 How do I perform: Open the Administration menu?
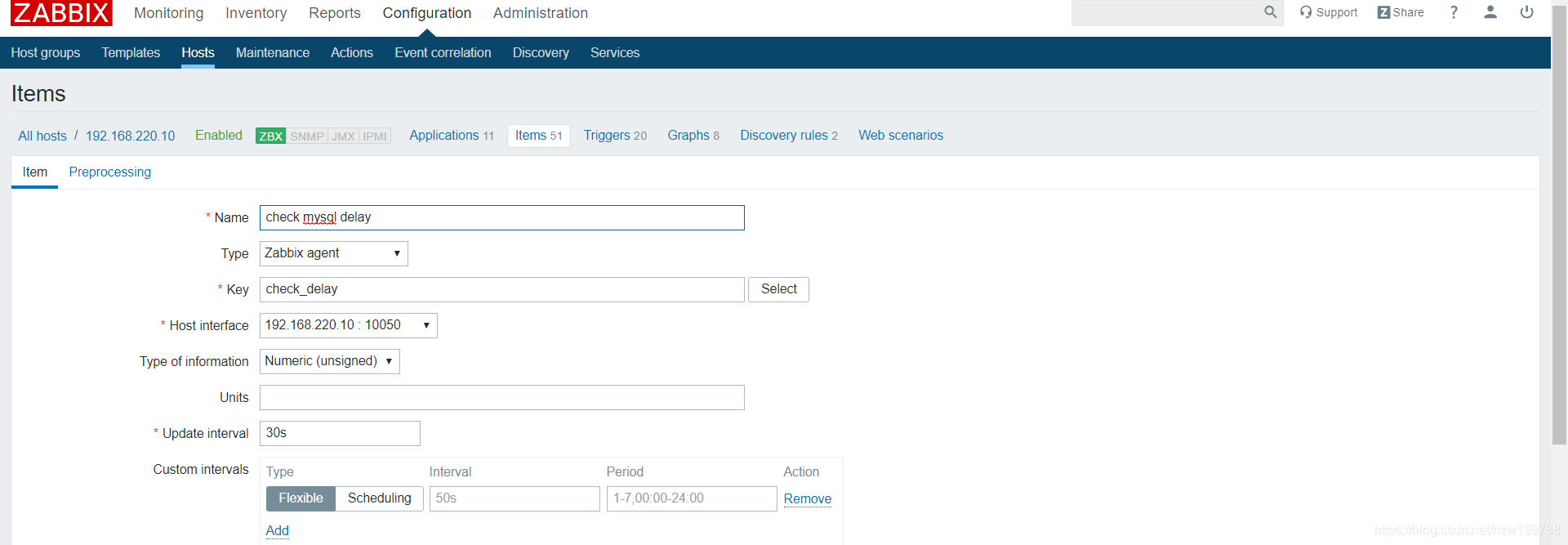click(x=541, y=13)
